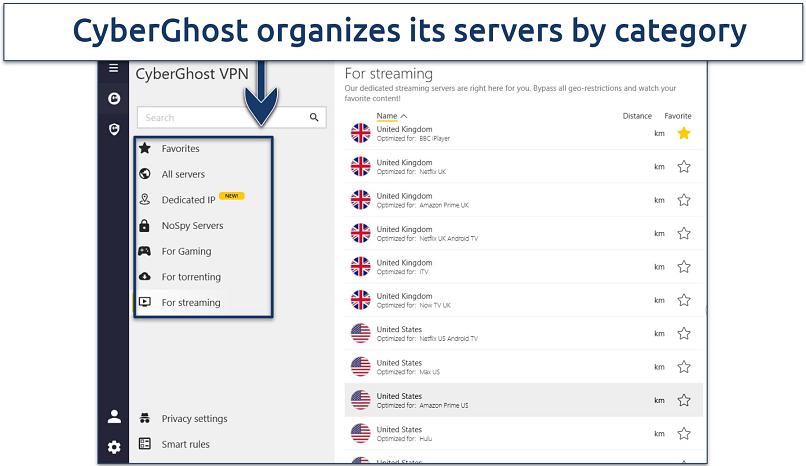This screenshot has height=466, width=806.
Task: Click the user account icon
Action: pyautogui.click(x=114, y=417)
